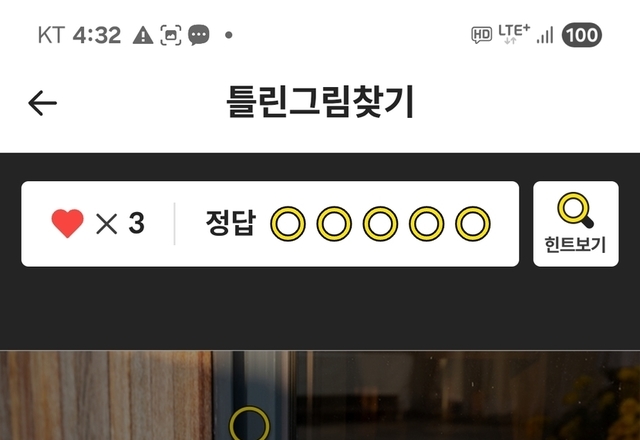Tap the 틀린그림찾기 page title
640x440 pixels.
pos(320,101)
